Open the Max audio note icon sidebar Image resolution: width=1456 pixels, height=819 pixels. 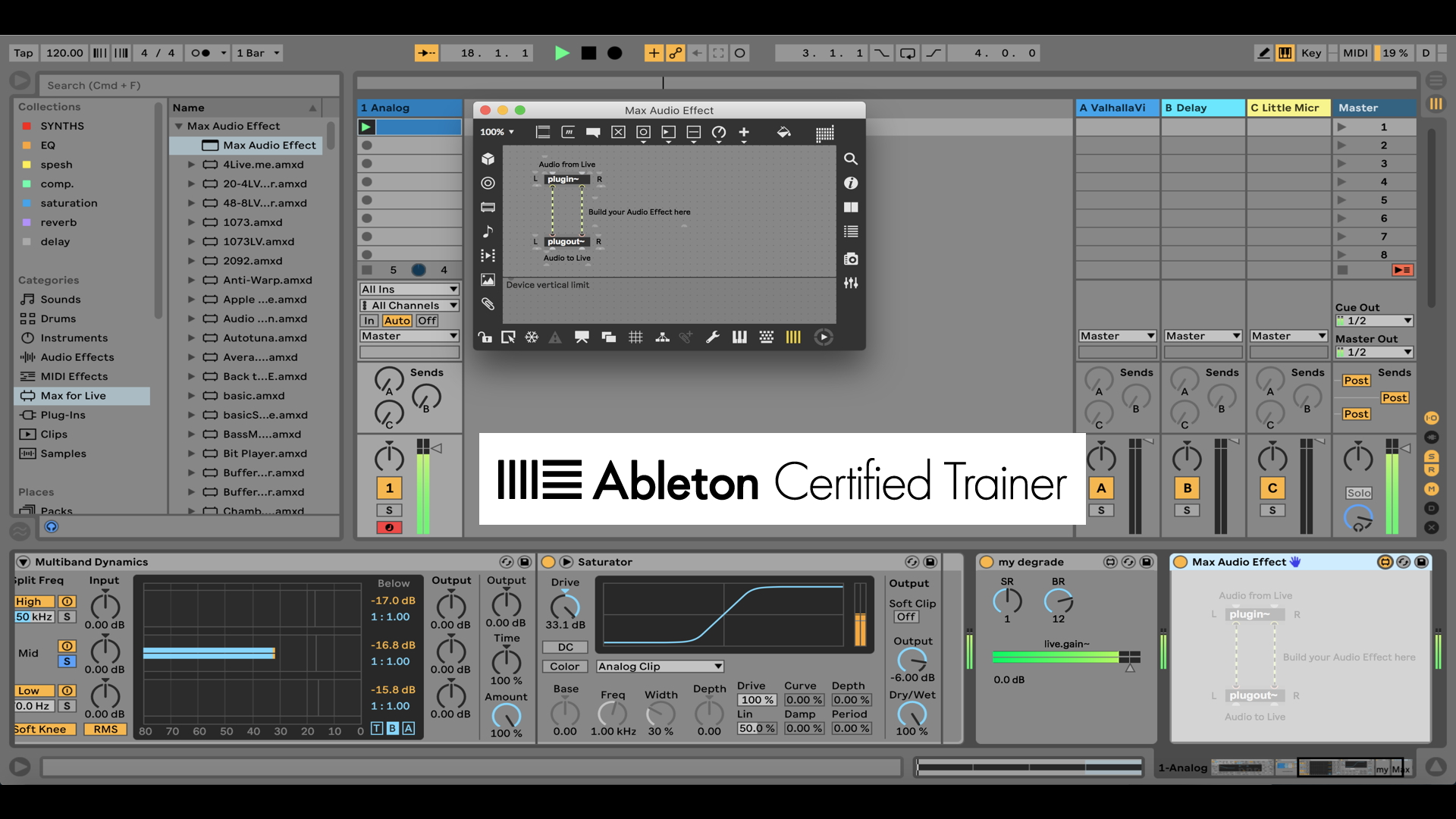tap(488, 231)
